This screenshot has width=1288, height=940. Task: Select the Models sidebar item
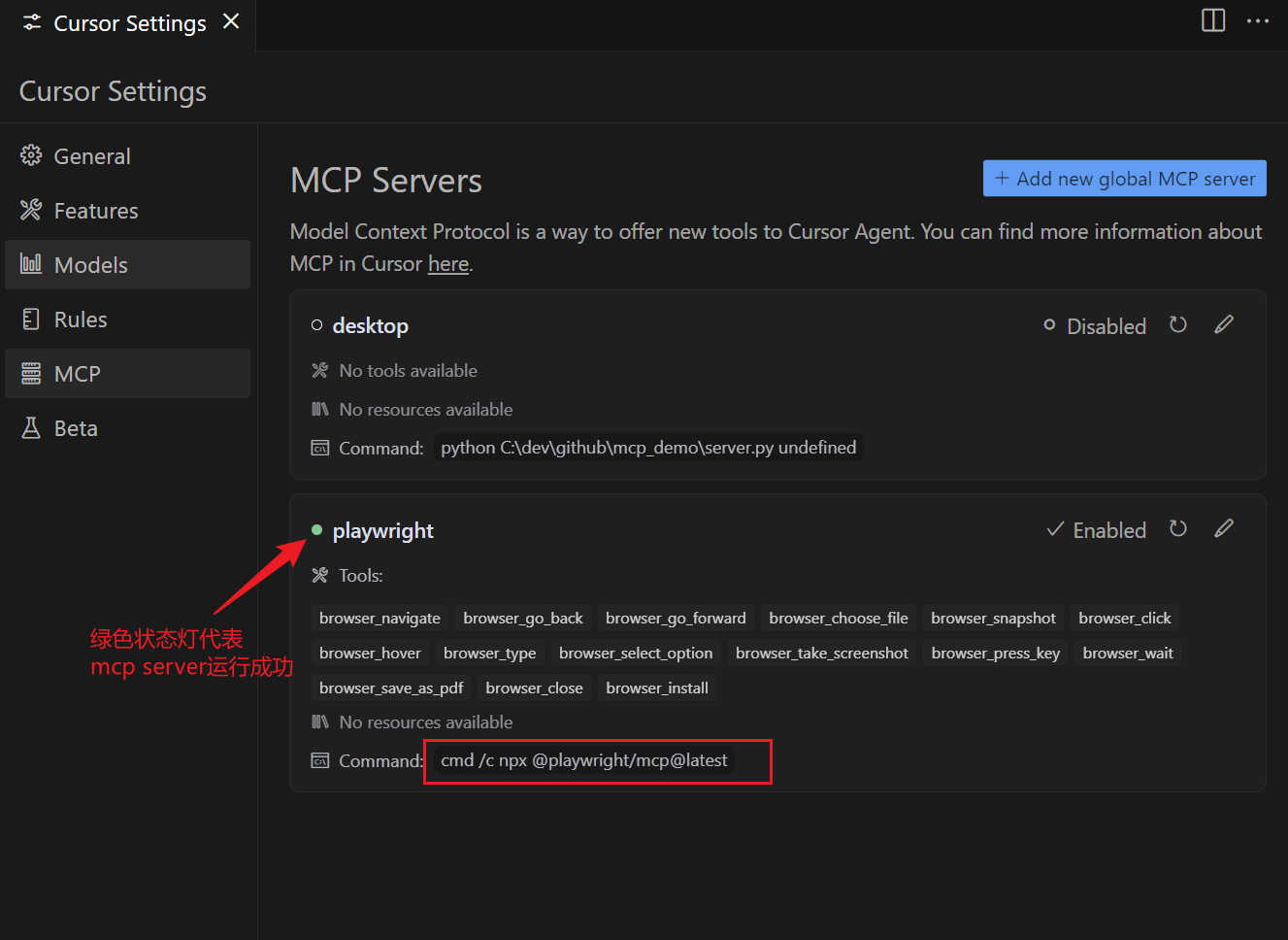[91, 265]
